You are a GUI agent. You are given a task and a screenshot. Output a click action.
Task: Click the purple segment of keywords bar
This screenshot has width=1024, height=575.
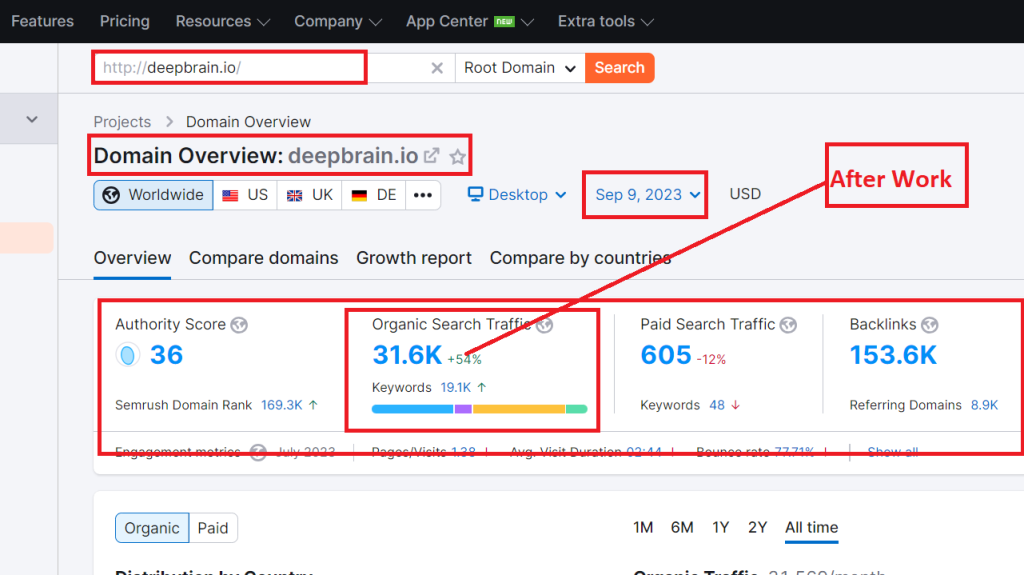click(x=463, y=409)
